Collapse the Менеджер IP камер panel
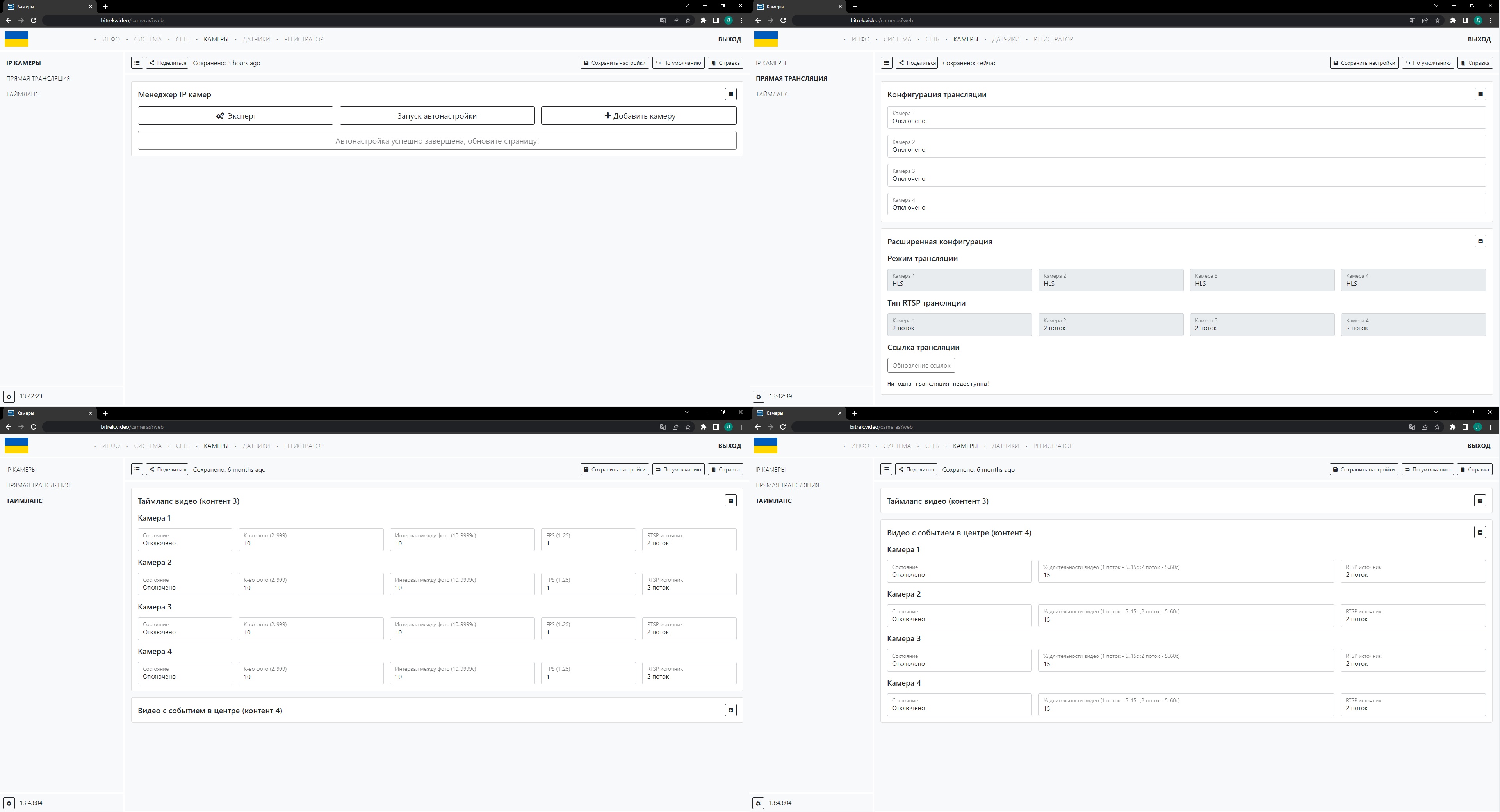The height and width of the screenshot is (812, 1500). (x=730, y=94)
